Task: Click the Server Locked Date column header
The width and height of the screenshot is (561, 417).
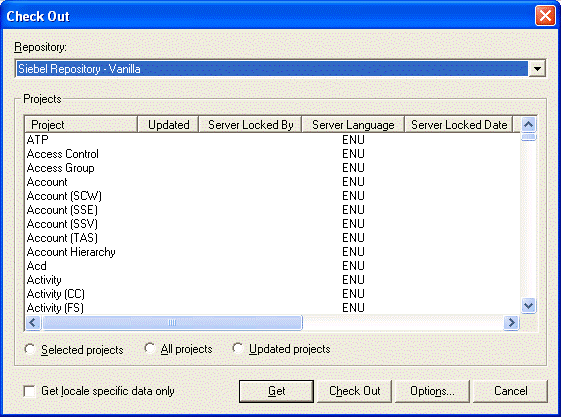Action: tap(459, 124)
